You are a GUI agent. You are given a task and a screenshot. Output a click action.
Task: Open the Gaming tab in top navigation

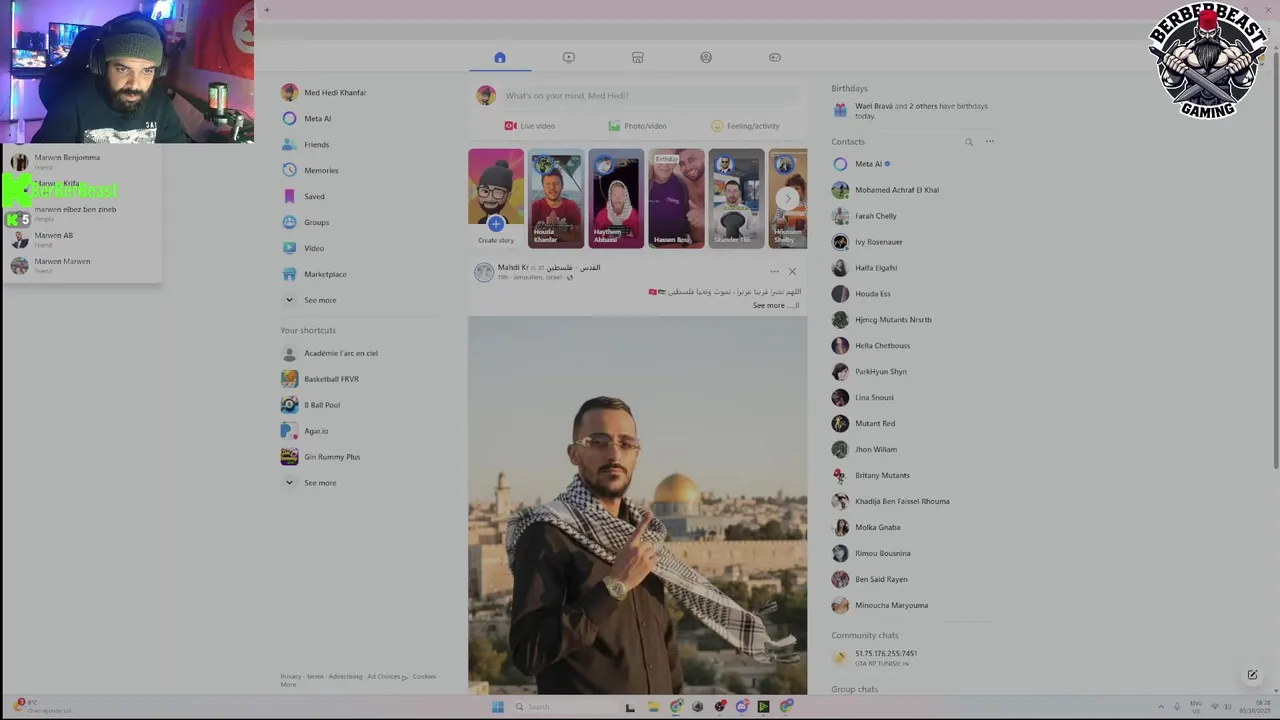774,57
